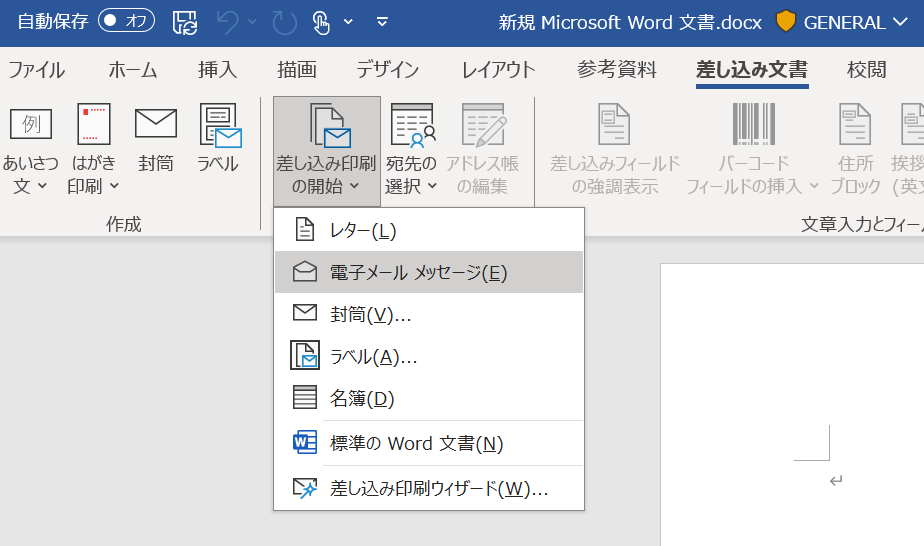Choose 名簿(D) from the menu
This screenshot has height=546, width=924.
[x=429, y=398]
